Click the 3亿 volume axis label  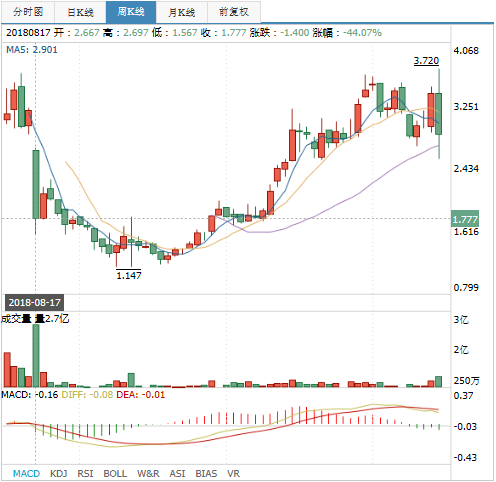coord(461,320)
